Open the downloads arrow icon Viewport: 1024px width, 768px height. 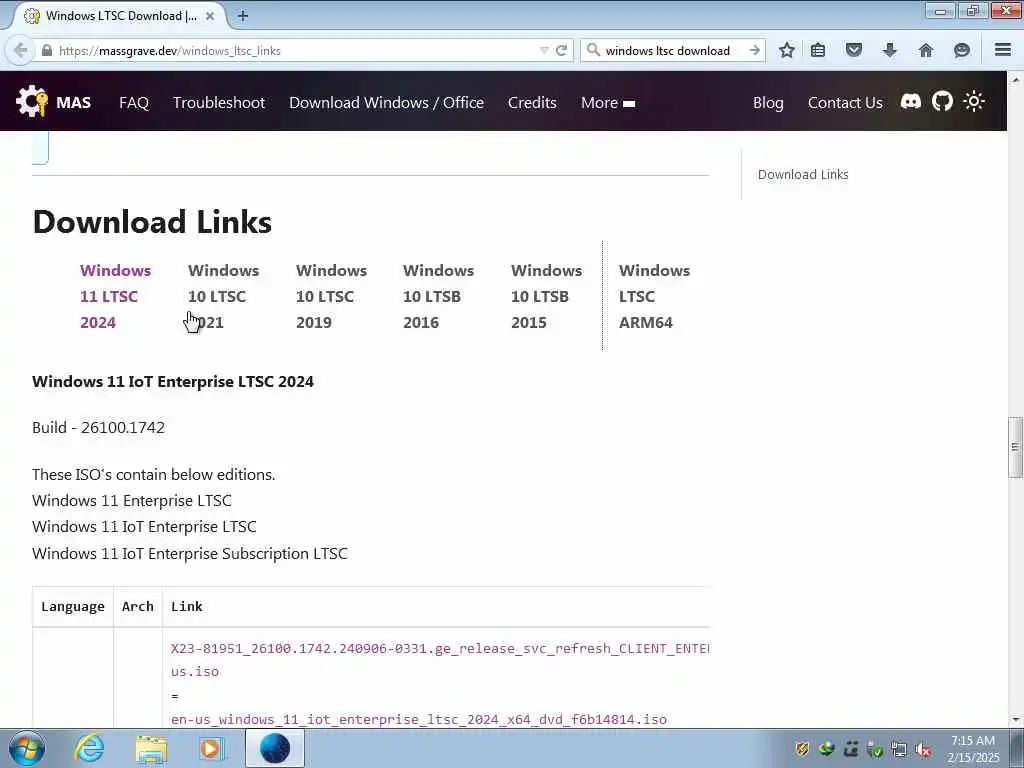(889, 50)
